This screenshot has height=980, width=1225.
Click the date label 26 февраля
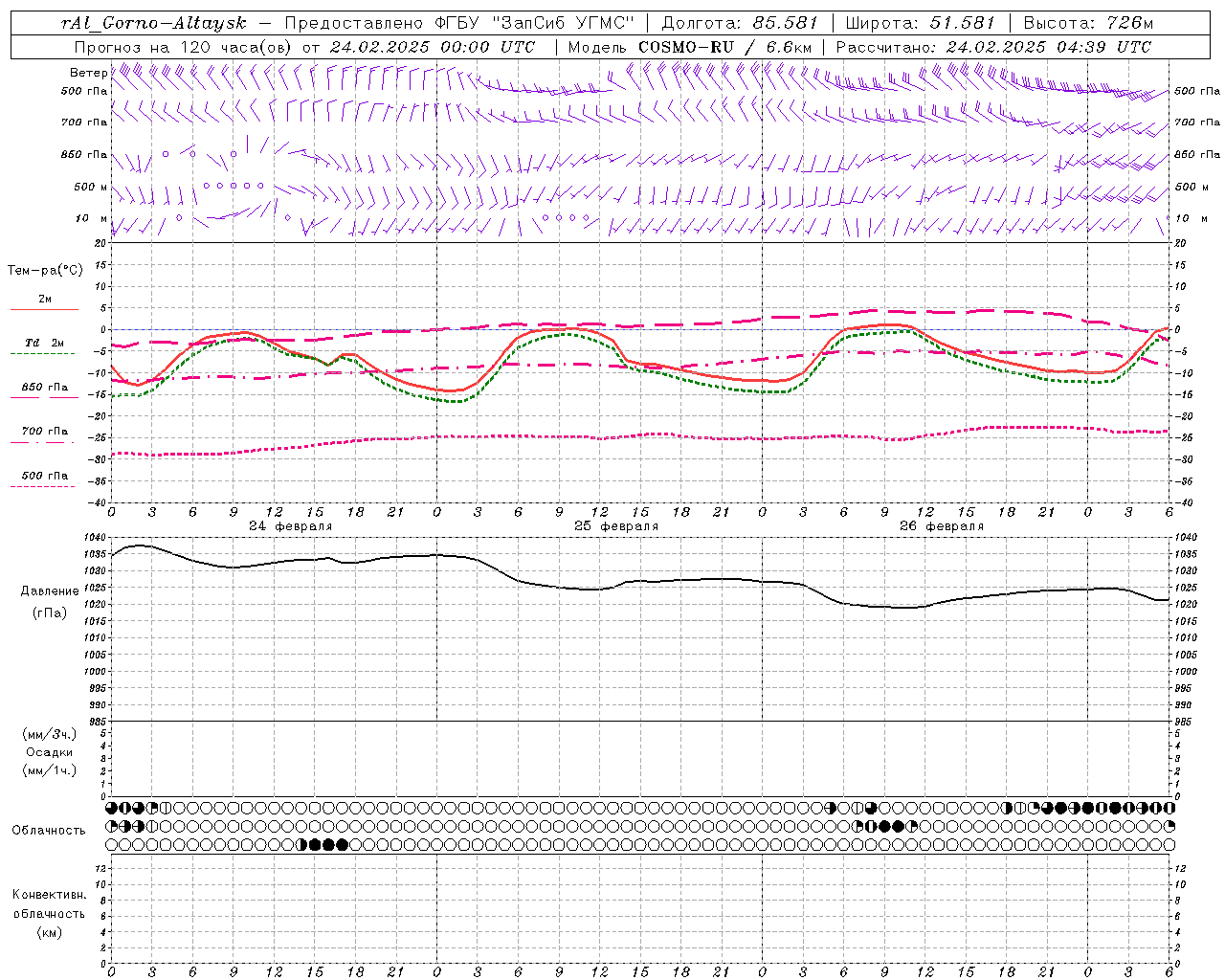click(x=942, y=526)
